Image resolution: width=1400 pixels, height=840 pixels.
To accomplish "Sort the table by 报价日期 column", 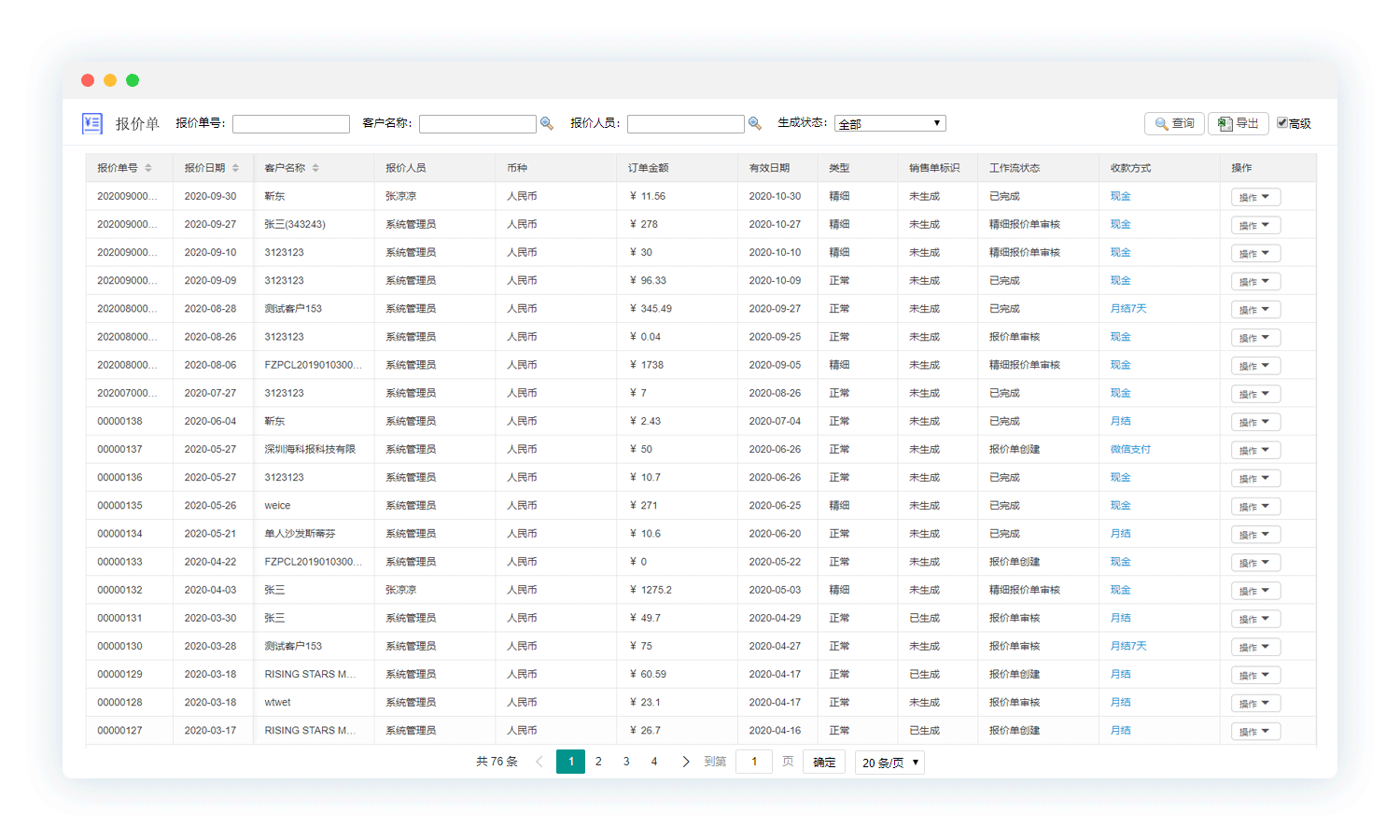I will 235,168.
